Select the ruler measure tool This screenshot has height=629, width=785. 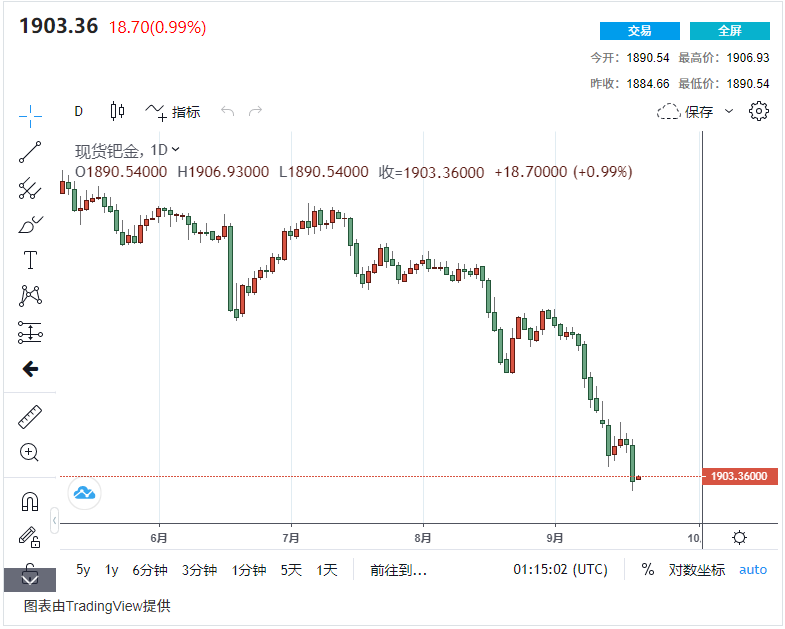coord(30,416)
